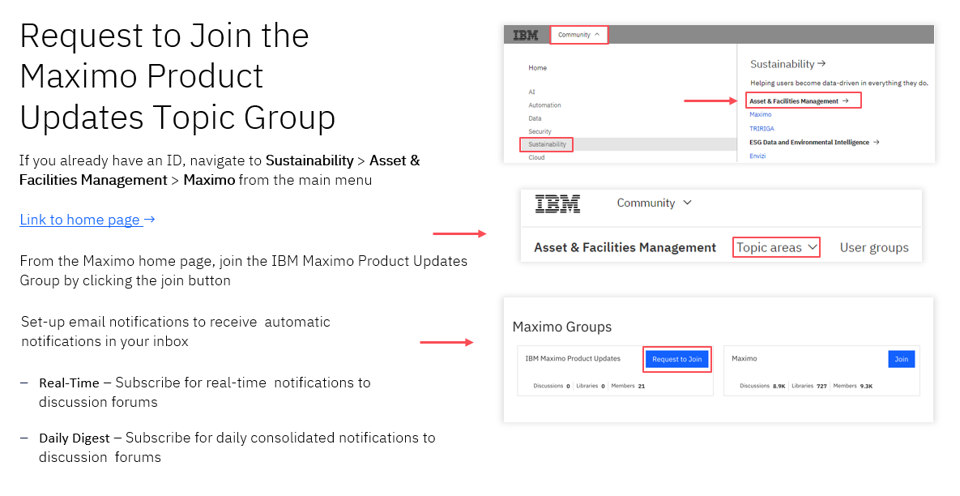Select Data in the community menu
The image size is (960, 496).
(534, 118)
